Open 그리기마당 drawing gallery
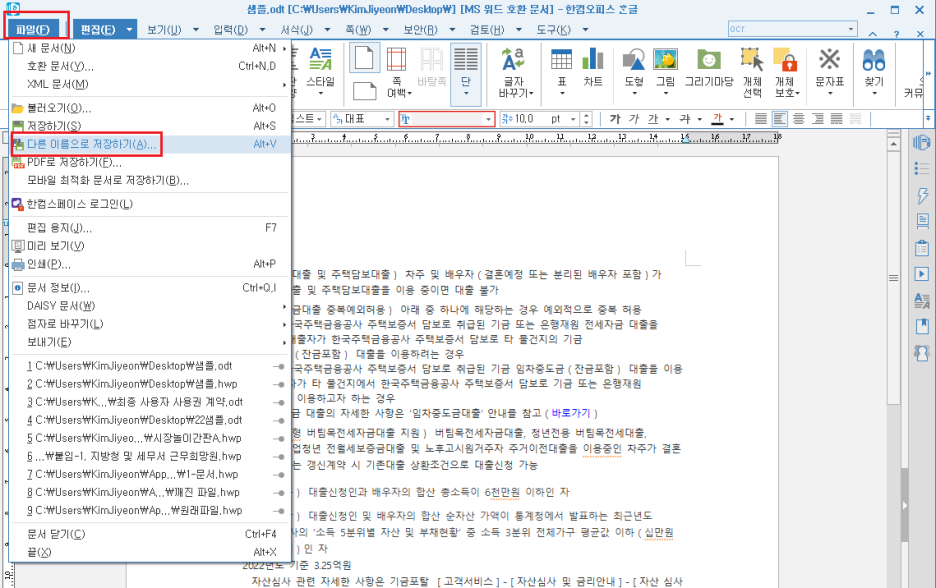This screenshot has width=936, height=588. [x=709, y=67]
